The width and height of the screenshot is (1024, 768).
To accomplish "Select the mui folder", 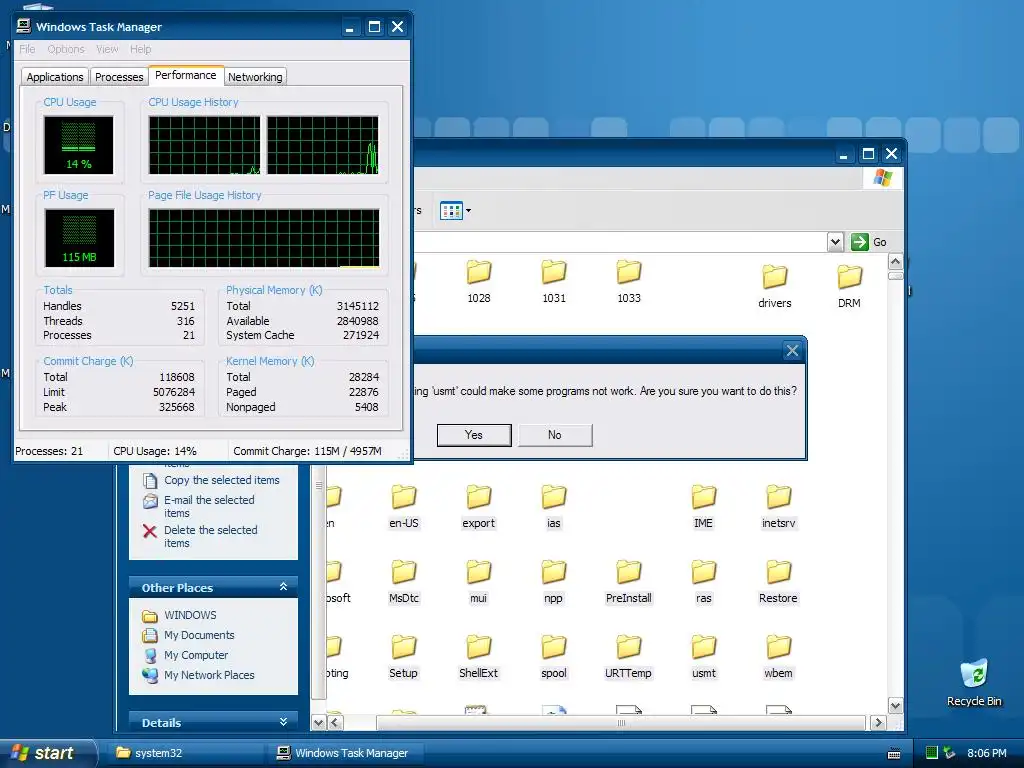I will click(x=479, y=581).
